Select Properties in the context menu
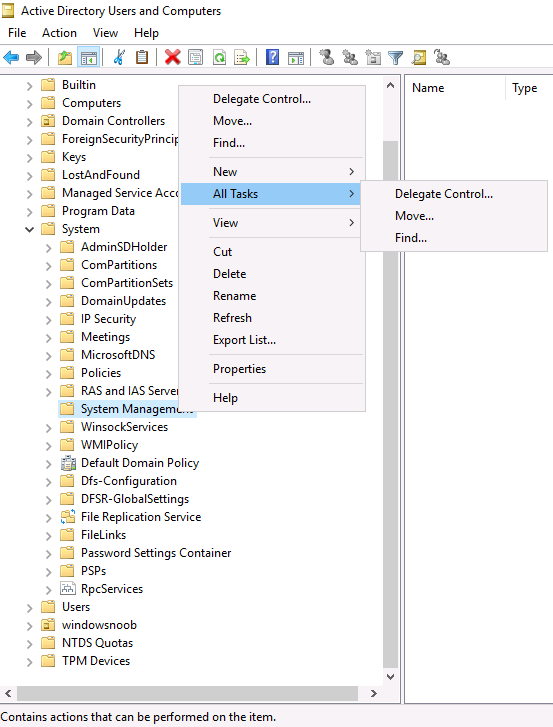Screen dimensions: 553x727 272,369
